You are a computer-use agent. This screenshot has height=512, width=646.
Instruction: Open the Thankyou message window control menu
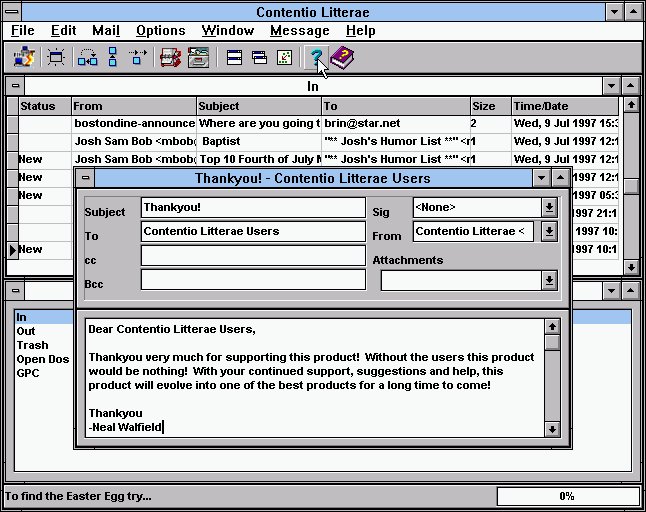[86, 178]
